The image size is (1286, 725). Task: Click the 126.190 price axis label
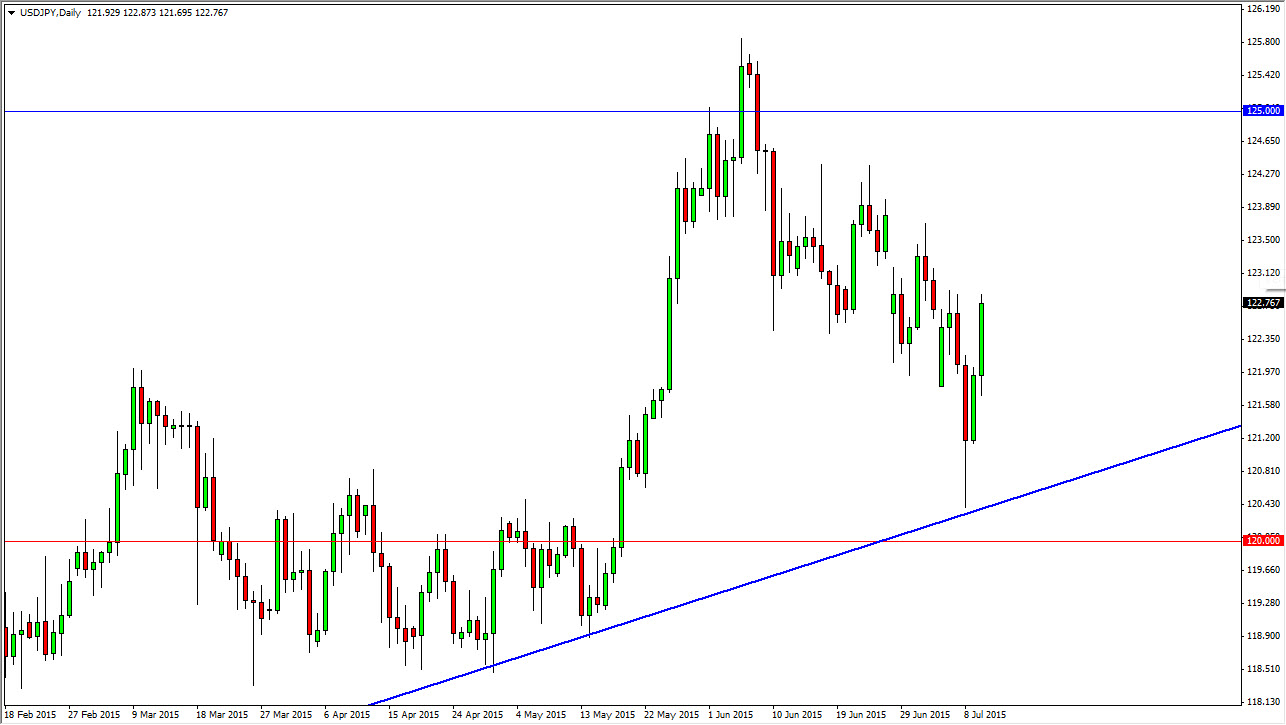coord(1262,9)
